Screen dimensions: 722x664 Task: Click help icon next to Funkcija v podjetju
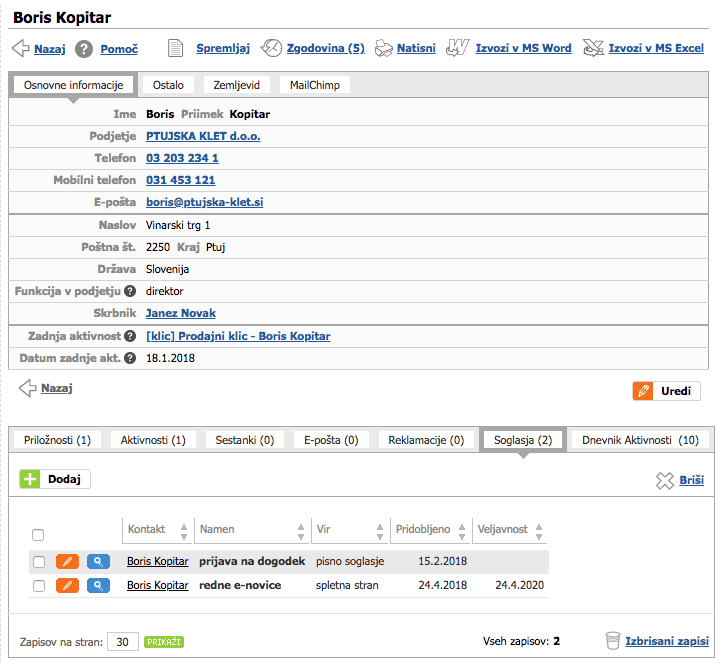[130, 291]
